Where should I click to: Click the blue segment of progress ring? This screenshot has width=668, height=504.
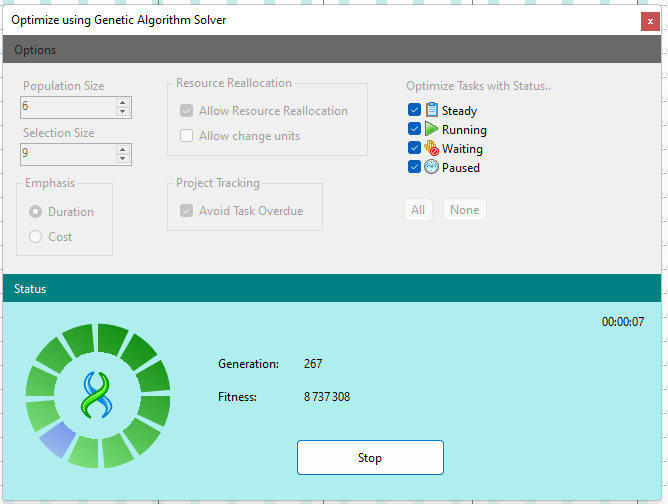[55, 440]
